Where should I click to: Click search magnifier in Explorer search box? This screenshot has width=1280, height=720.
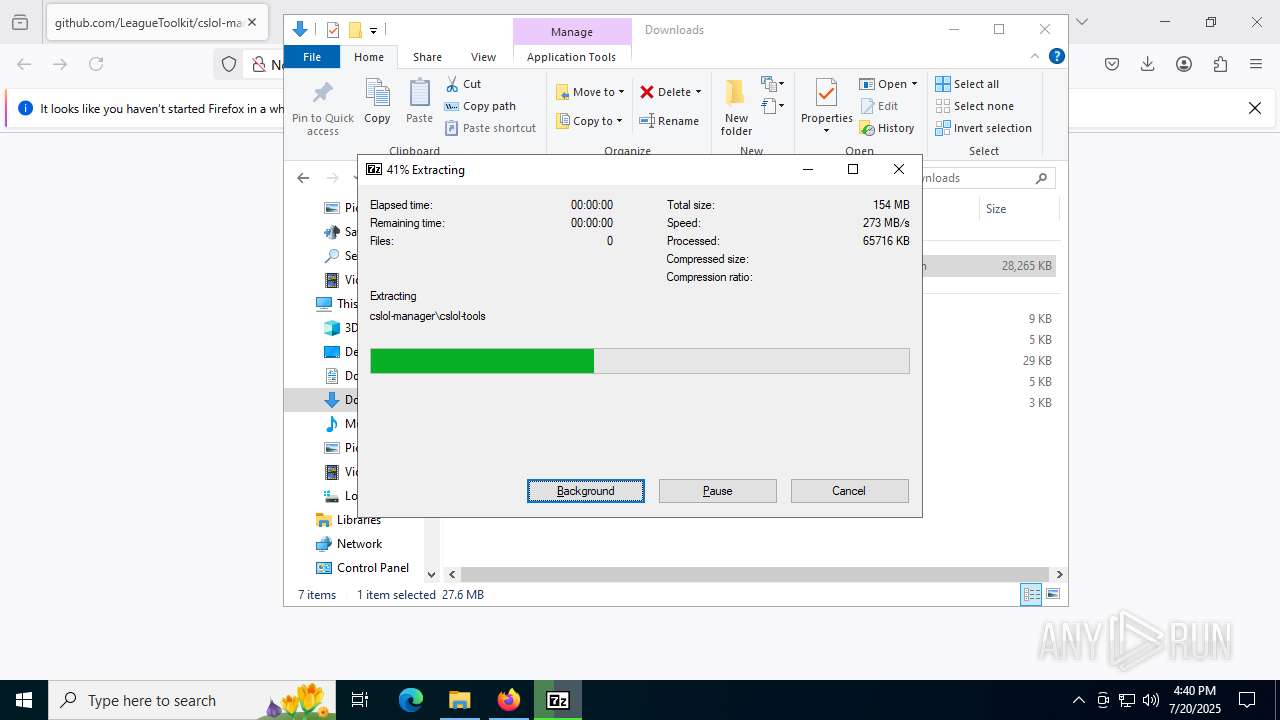click(1041, 178)
